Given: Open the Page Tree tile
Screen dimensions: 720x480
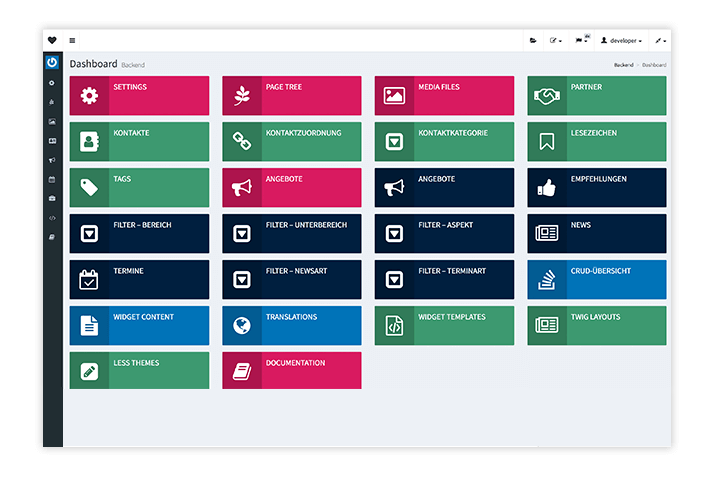Looking at the screenshot, I should coord(291,96).
